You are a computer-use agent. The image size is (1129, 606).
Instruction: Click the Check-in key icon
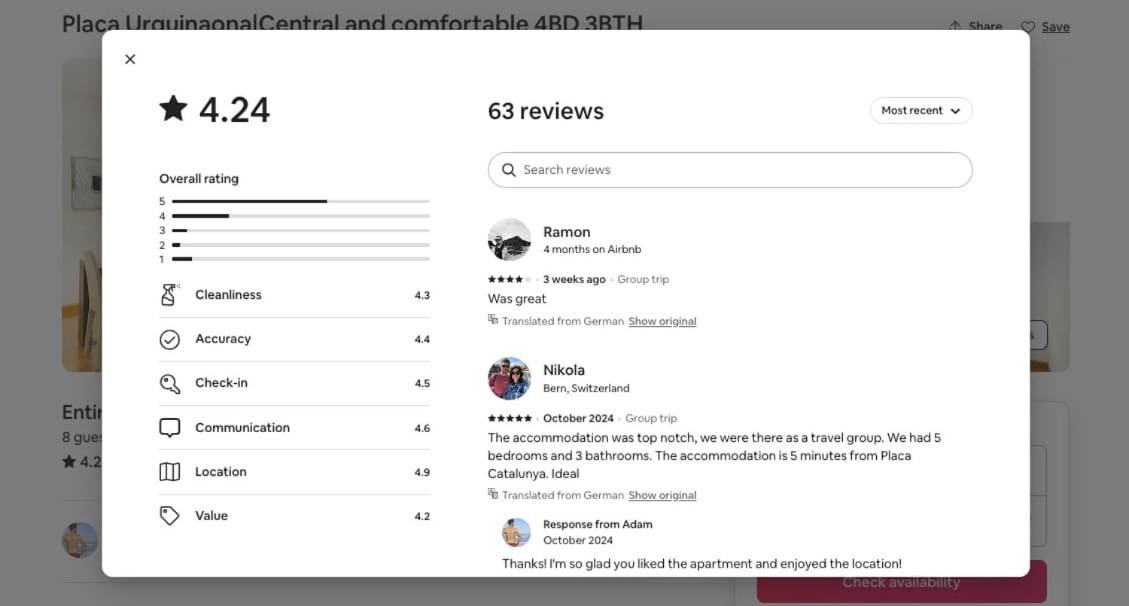(x=169, y=384)
